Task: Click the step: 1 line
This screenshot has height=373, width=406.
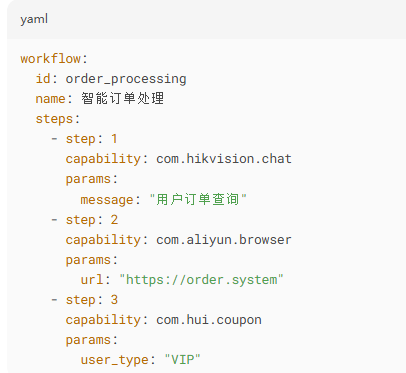Action: [x=84, y=139]
